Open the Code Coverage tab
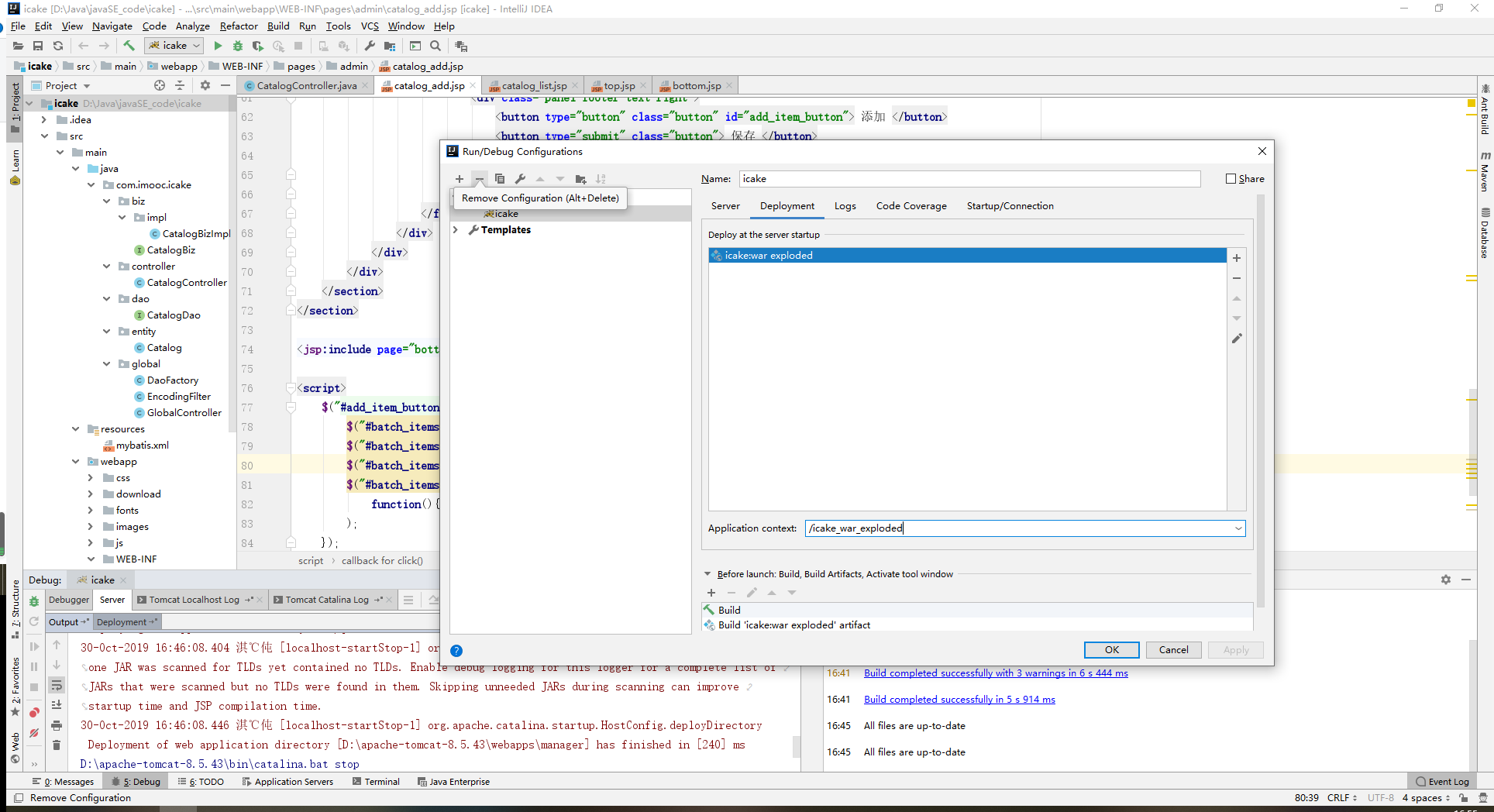The height and width of the screenshot is (812, 1494). (x=911, y=206)
